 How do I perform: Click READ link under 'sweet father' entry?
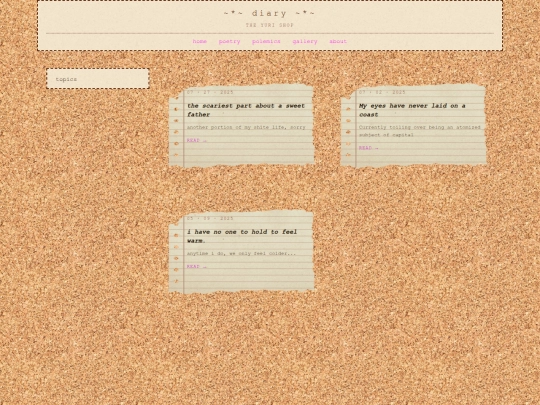196,140
